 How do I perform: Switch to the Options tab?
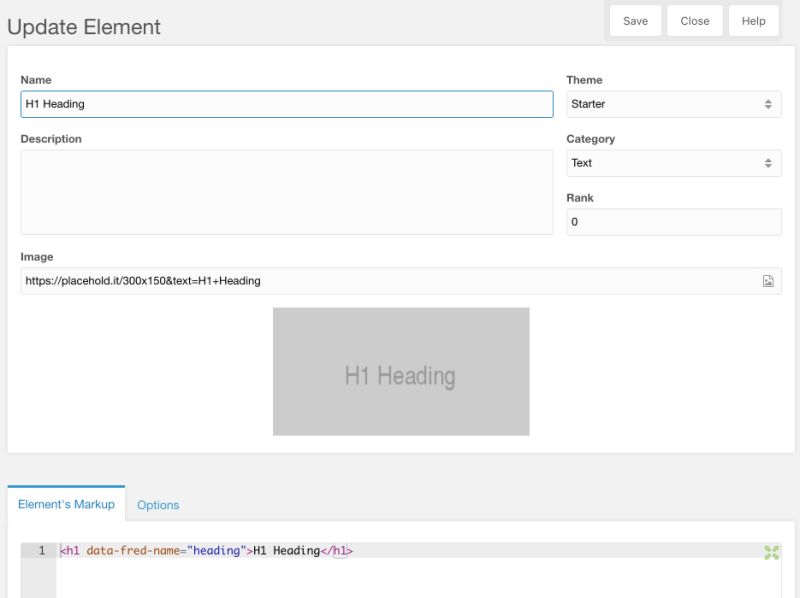(158, 505)
